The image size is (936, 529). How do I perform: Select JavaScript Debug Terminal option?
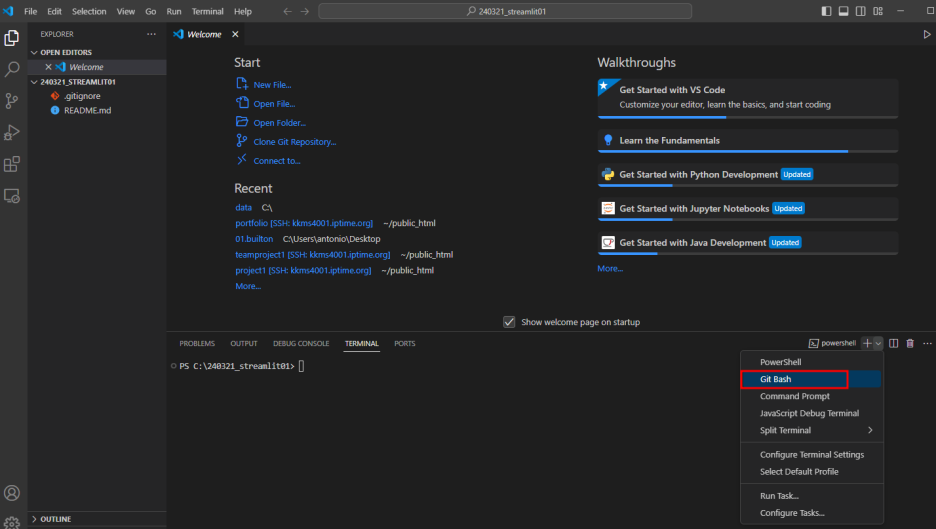tap(812, 413)
